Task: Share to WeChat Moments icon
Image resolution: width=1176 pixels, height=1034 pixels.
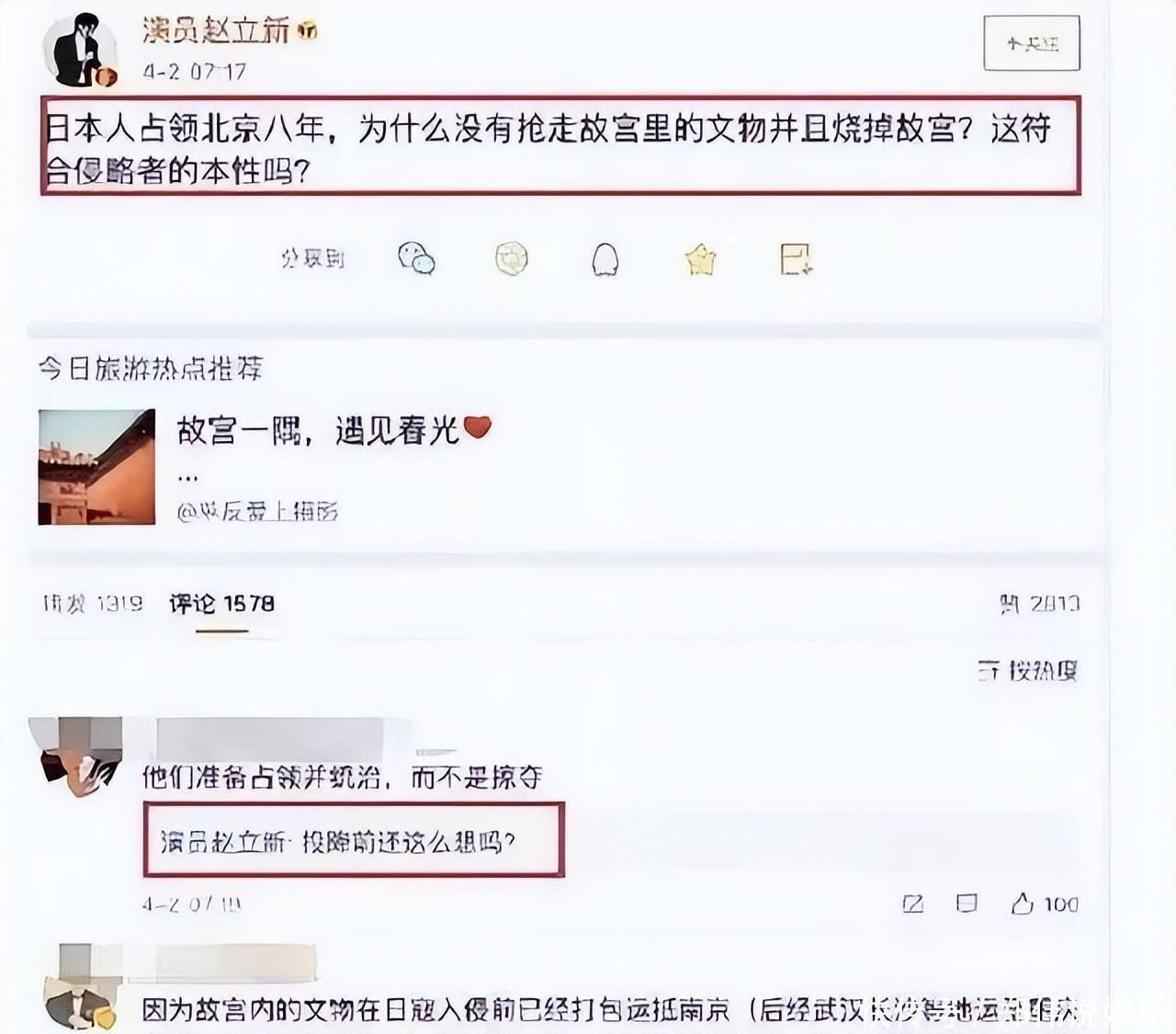Action: click(x=512, y=259)
